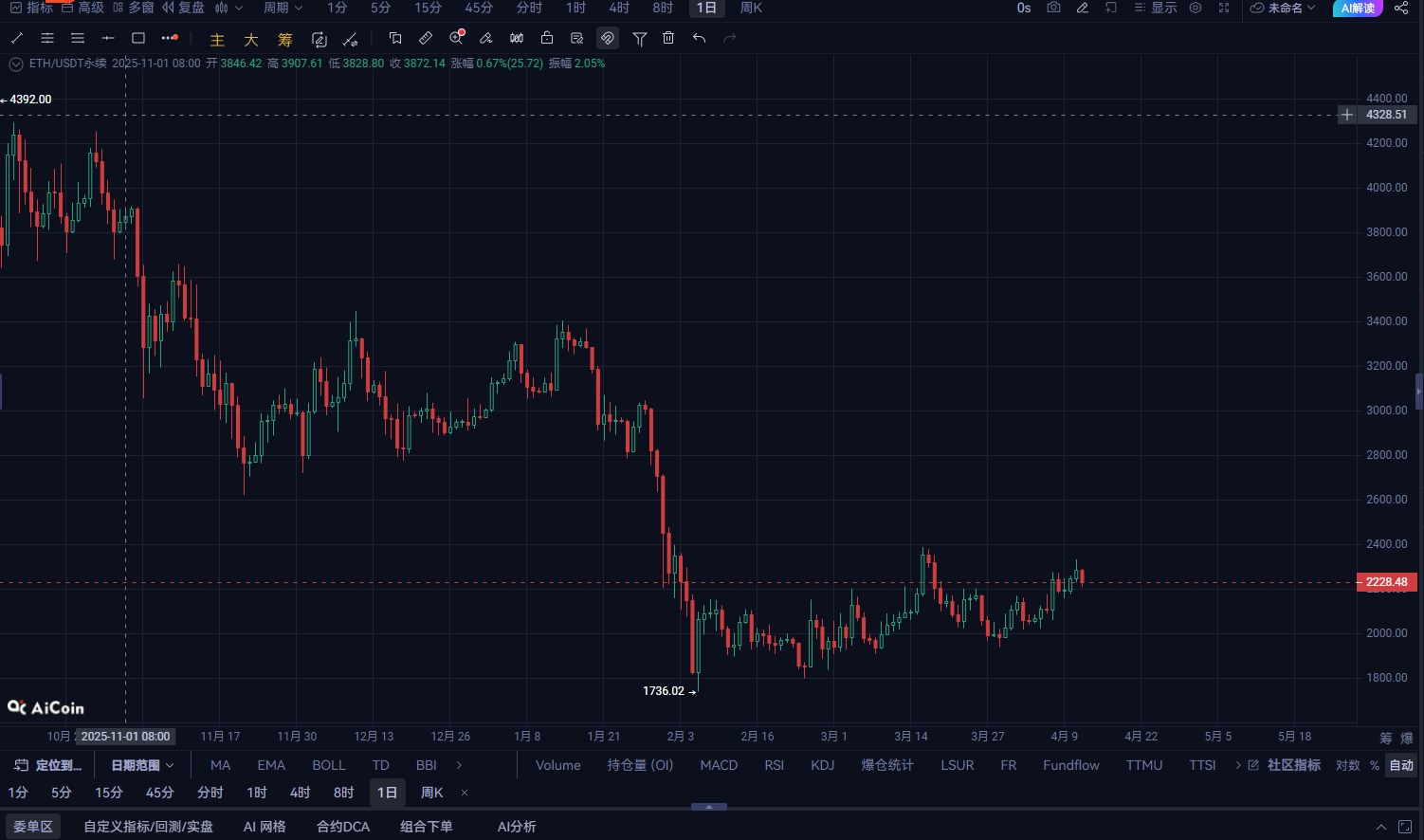The width and height of the screenshot is (1424, 840).
Task: Select the ruler measurement tool
Action: click(x=426, y=38)
